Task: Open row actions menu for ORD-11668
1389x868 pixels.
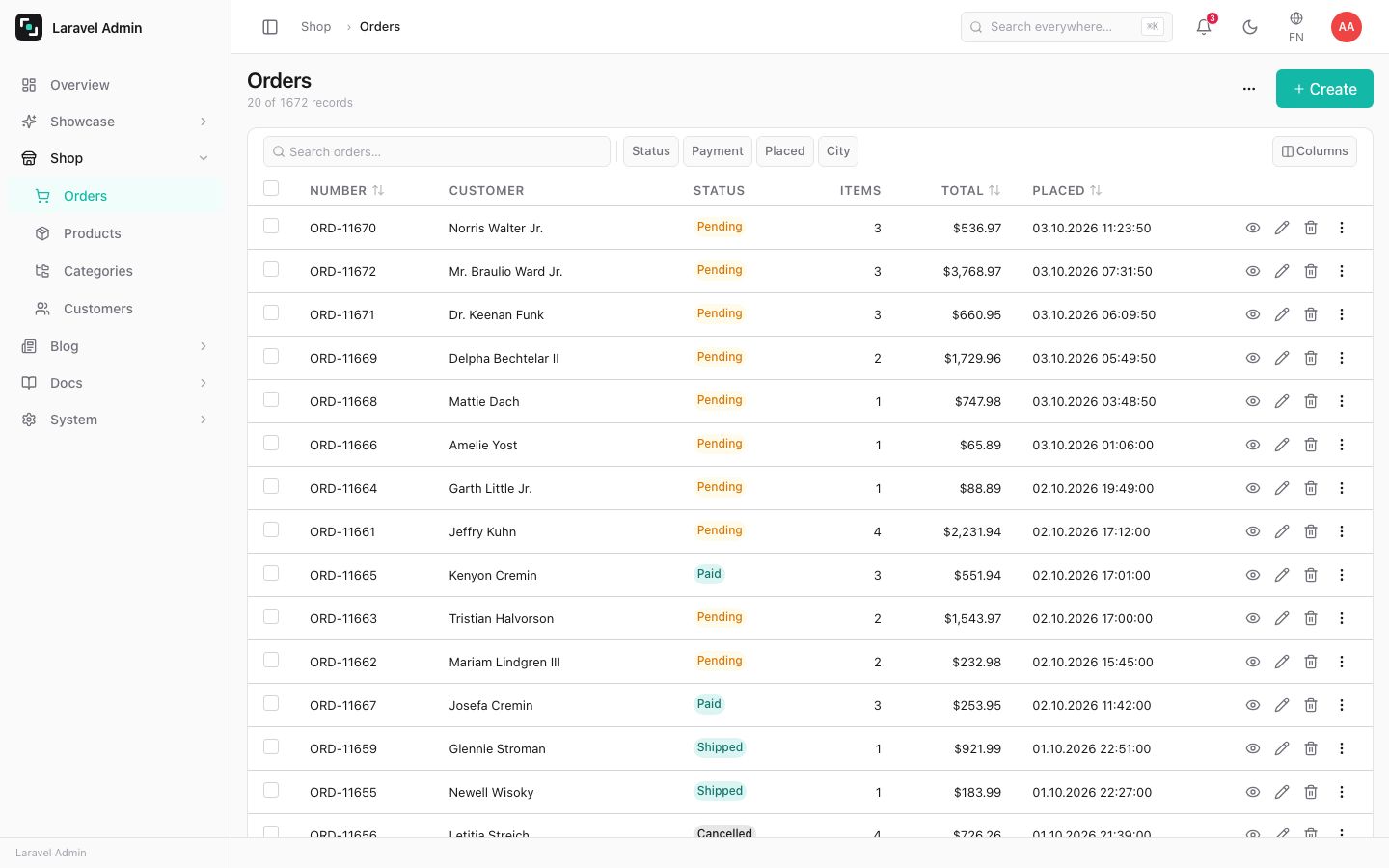Action: 1342,401
